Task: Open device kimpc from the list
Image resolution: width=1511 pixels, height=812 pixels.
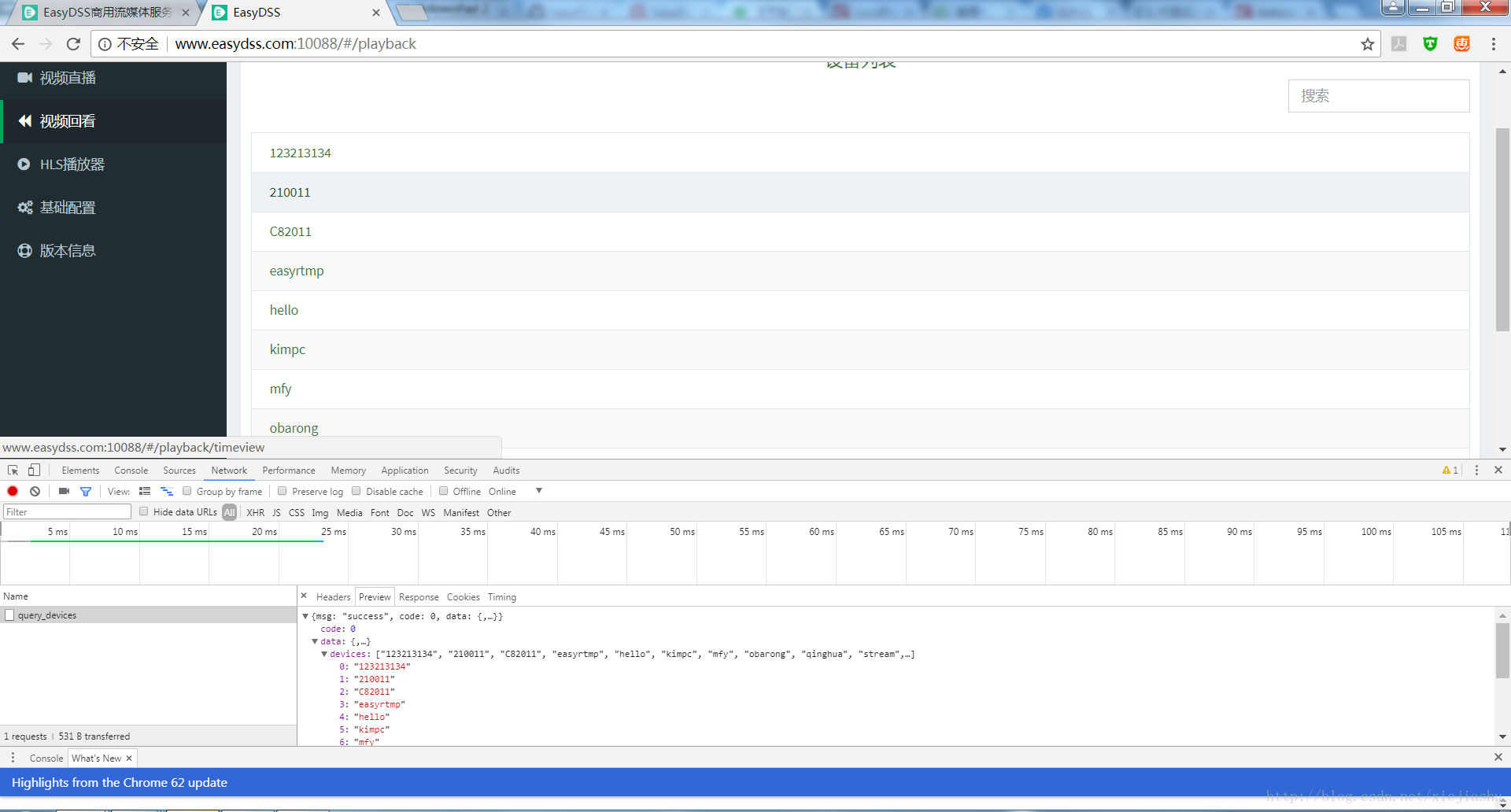Action: point(860,350)
